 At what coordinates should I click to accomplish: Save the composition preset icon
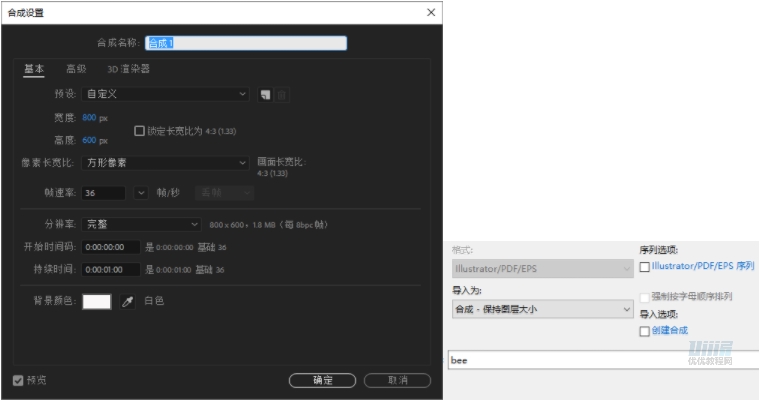[265, 95]
